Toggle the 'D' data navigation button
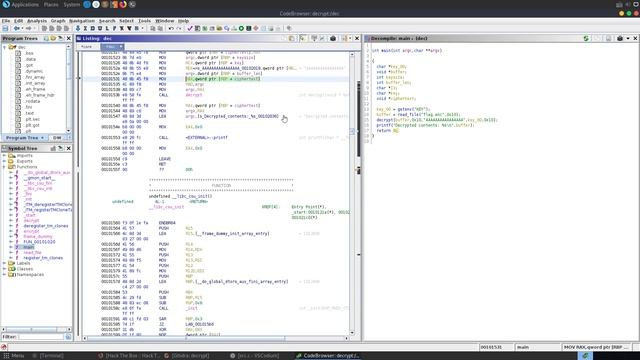 tap(92, 28)
